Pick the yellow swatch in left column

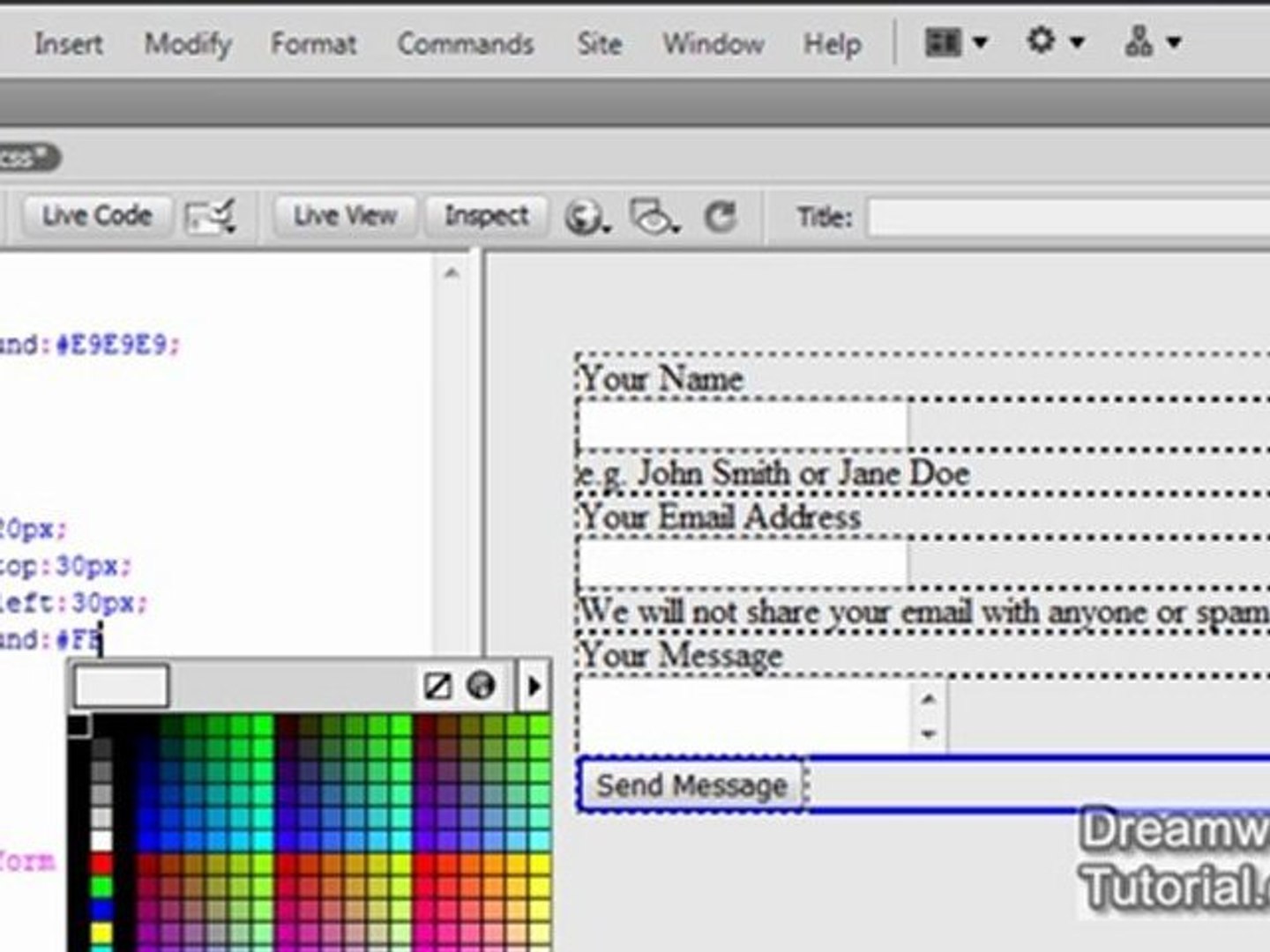102,933
